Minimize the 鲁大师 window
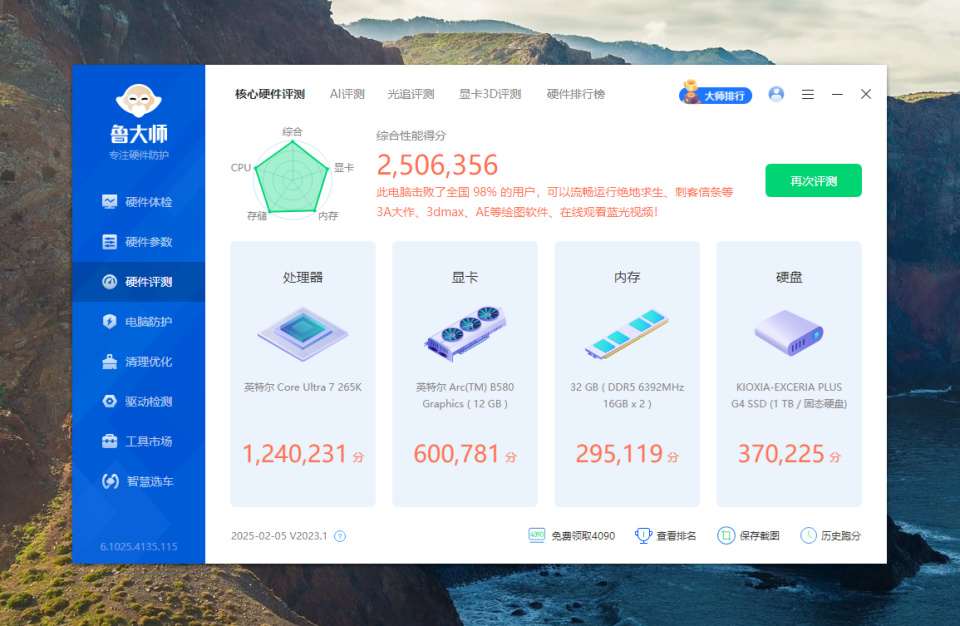The height and width of the screenshot is (626, 960). pos(837,94)
